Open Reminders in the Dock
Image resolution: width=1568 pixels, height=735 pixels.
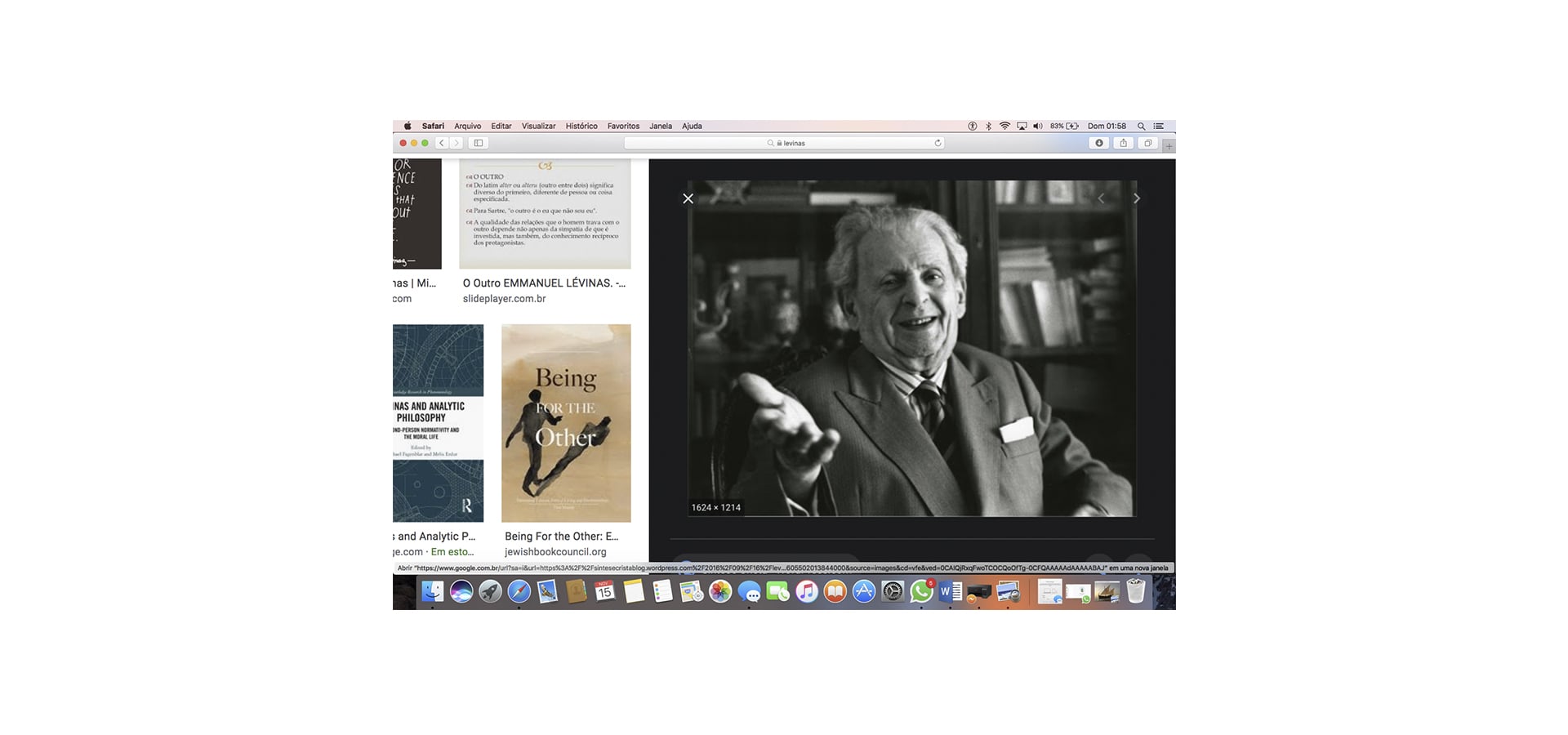pyautogui.click(x=662, y=591)
